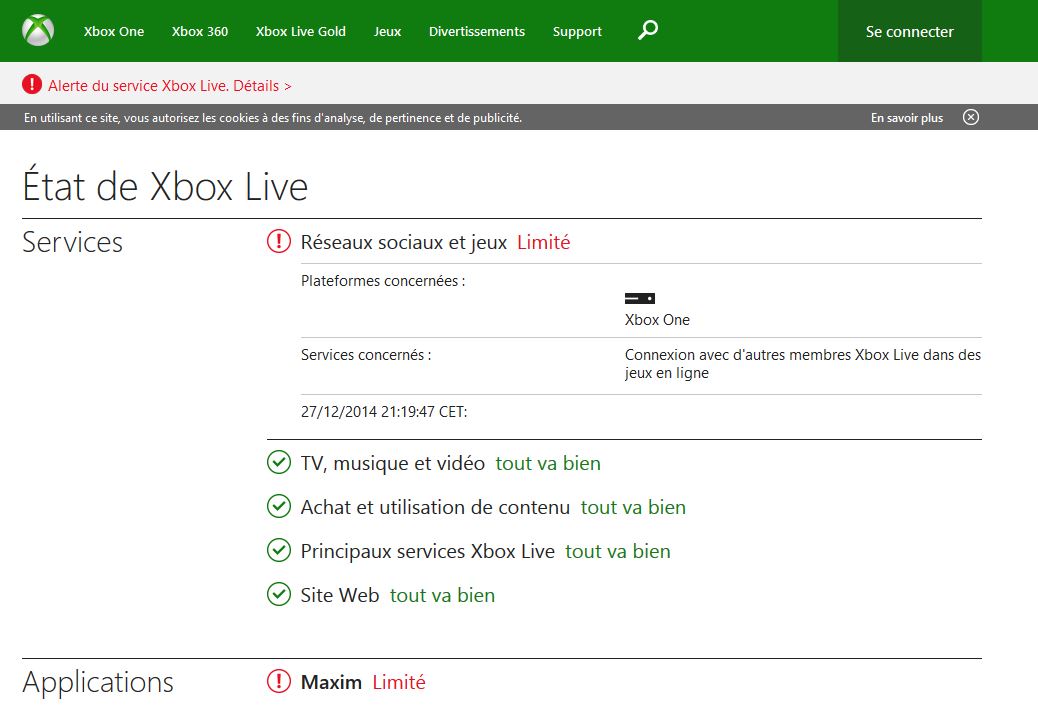Click 'tout va bien' beside Achat et utilisation
The width and height of the screenshot is (1038, 724).
(634, 508)
